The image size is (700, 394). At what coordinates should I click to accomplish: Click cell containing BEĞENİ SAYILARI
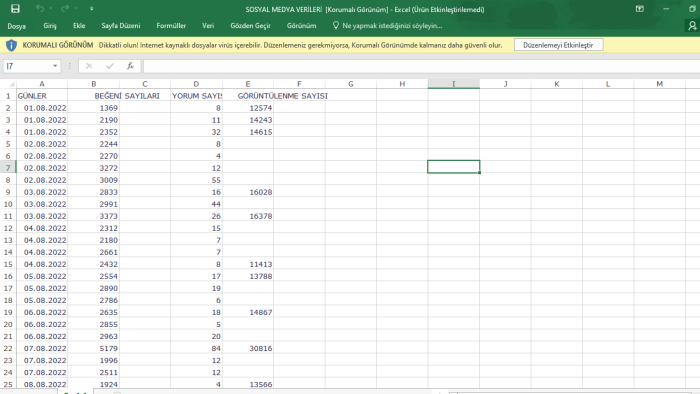click(x=93, y=96)
